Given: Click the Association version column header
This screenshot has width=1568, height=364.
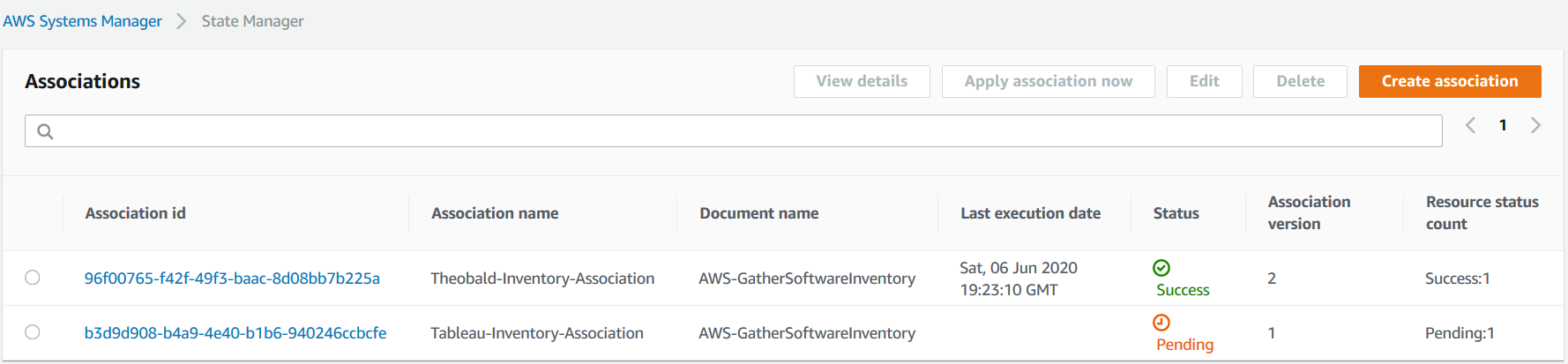Looking at the screenshot, I should 1310,213.
